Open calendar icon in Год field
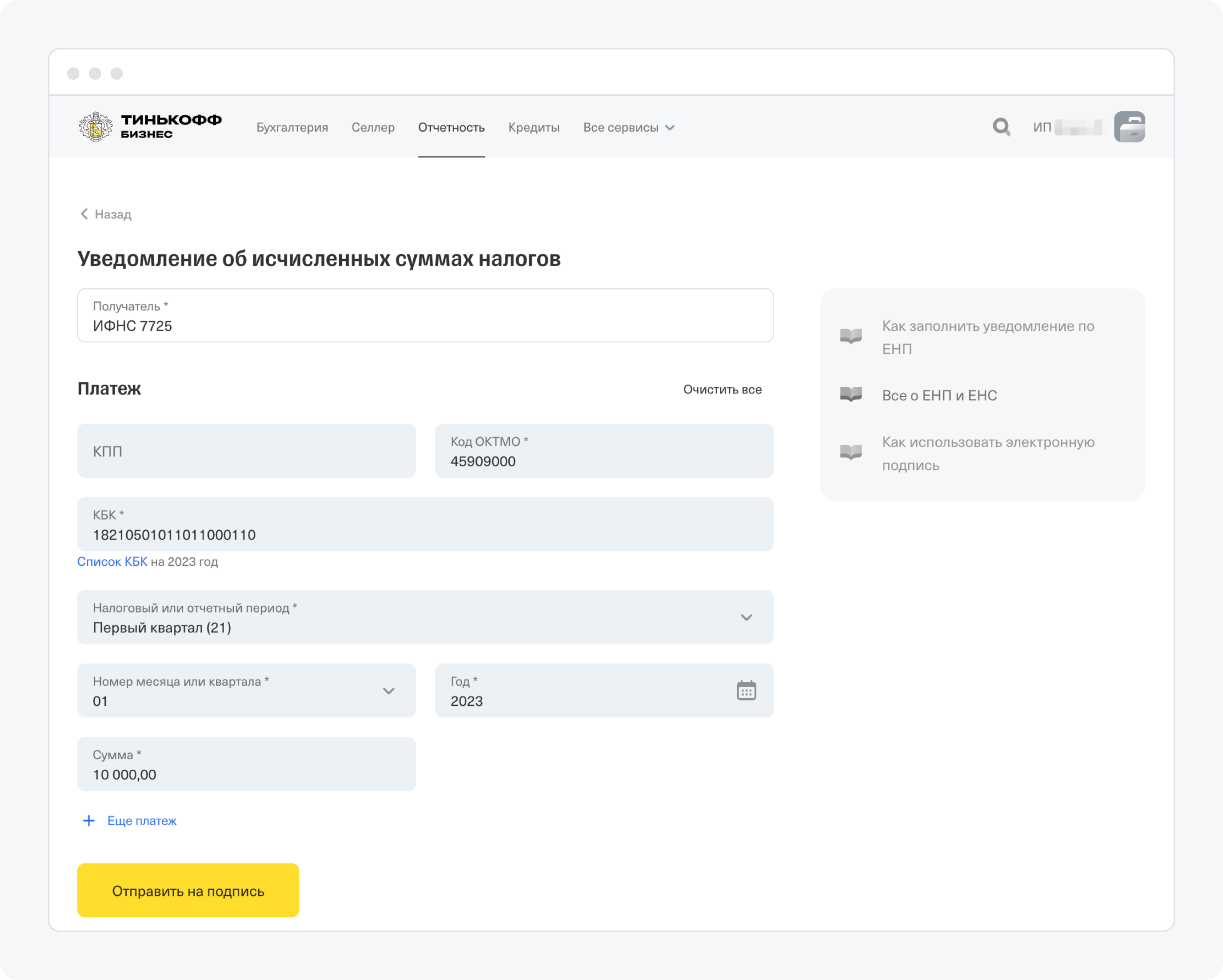 (746, 690)
